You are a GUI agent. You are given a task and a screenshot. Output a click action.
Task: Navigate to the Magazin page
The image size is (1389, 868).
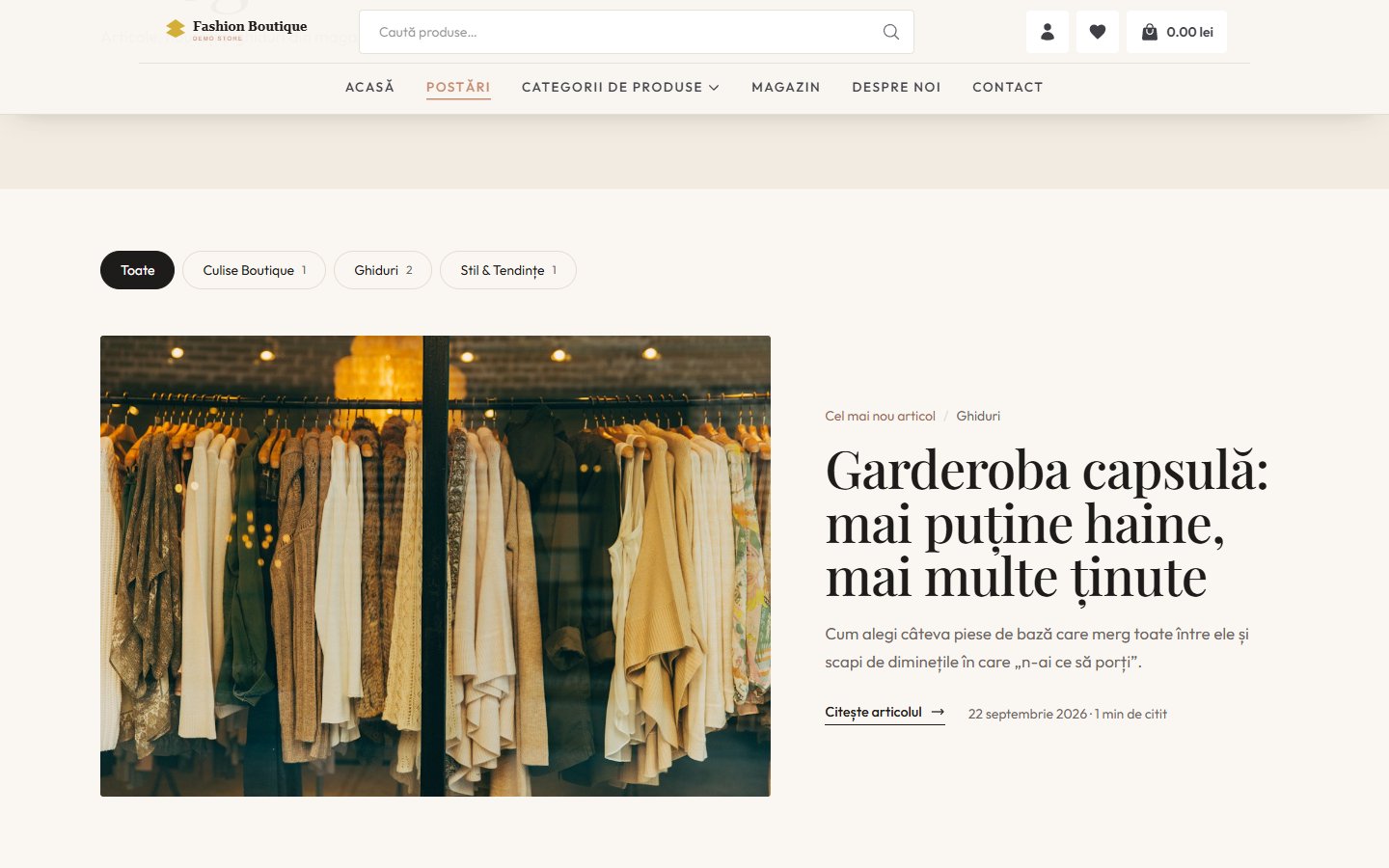click(x=786, y=87)
